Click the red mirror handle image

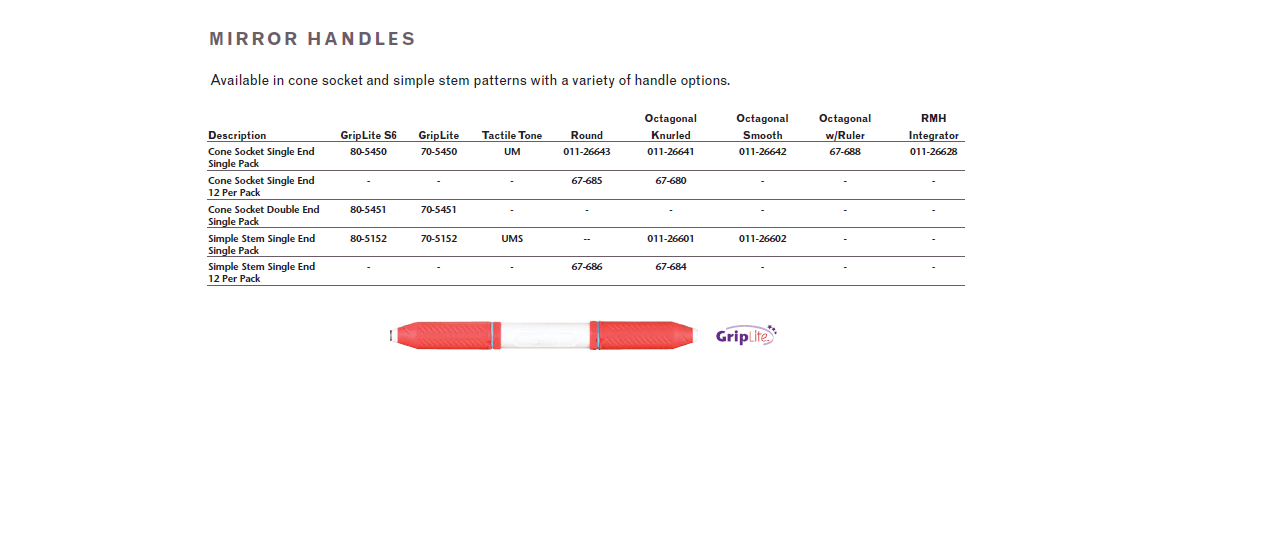(x=544, y=335)
